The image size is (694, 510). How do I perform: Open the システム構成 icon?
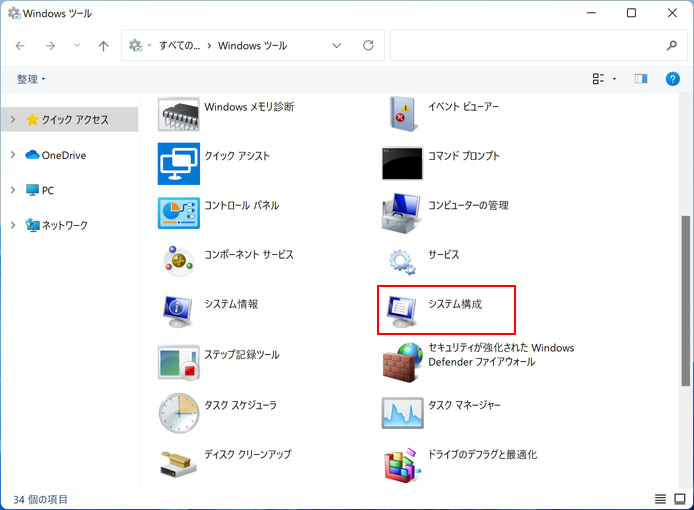401,311
